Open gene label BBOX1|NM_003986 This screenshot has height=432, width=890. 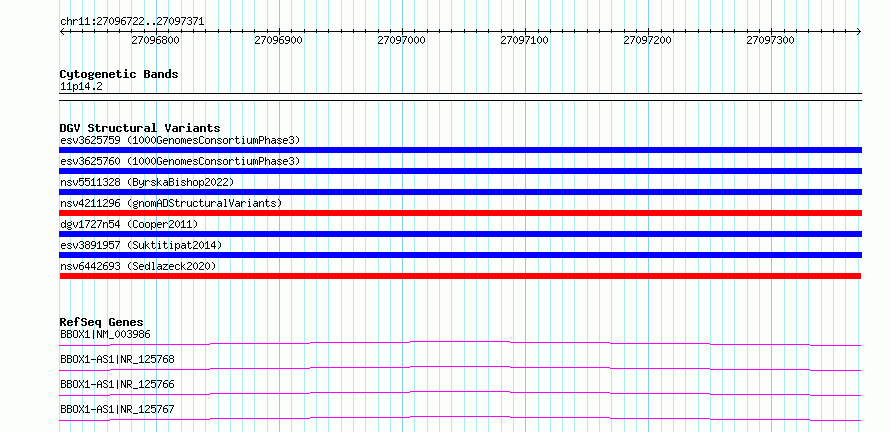(x=106, y=334)
